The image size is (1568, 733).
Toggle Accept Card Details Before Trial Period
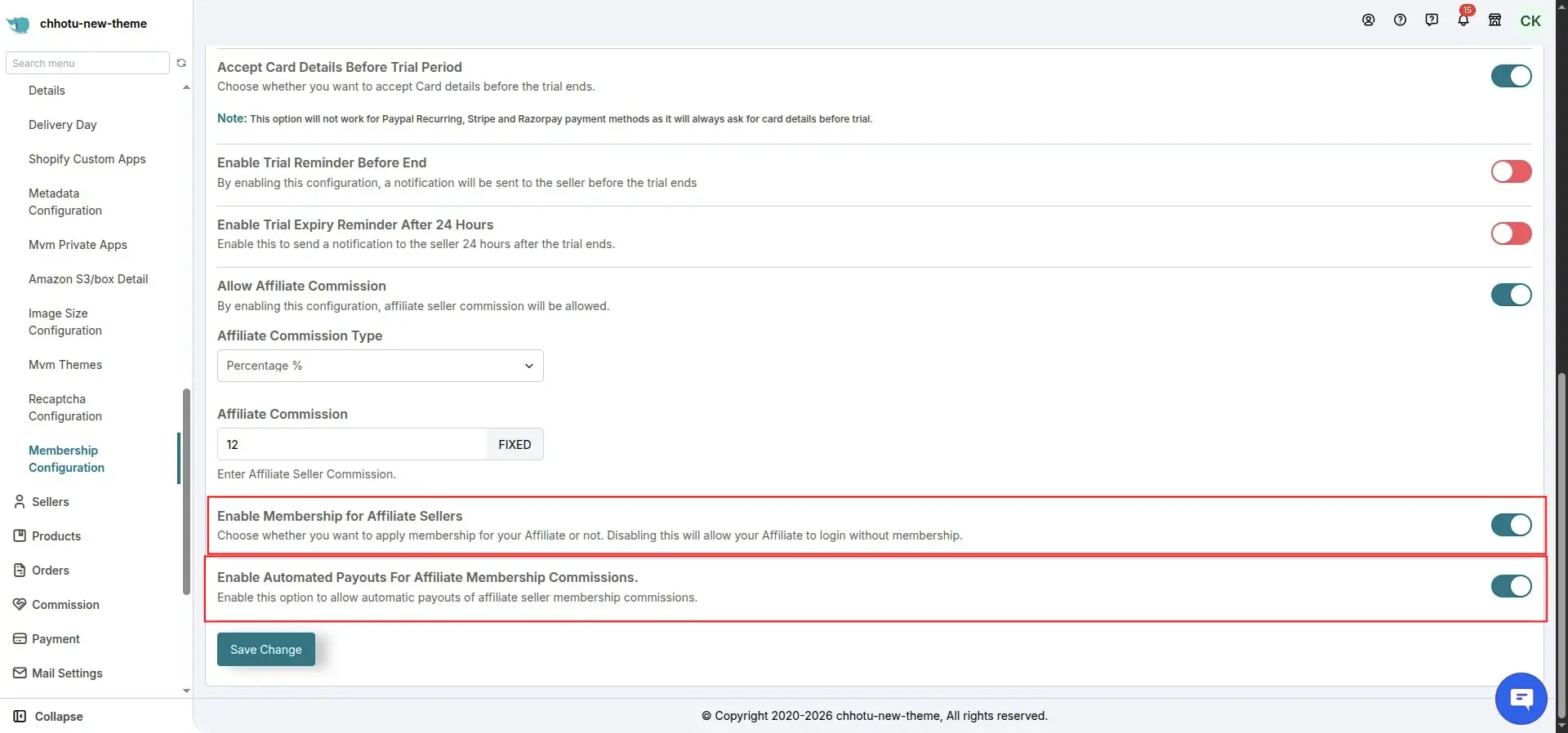1511,76
